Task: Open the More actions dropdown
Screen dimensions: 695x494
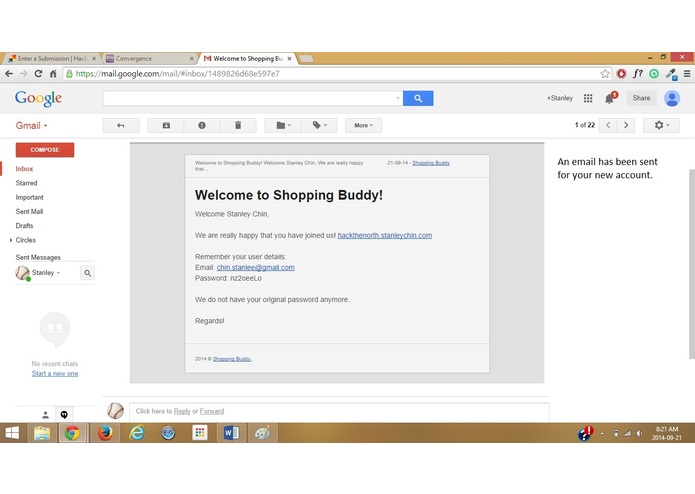Action: (363, 125)
